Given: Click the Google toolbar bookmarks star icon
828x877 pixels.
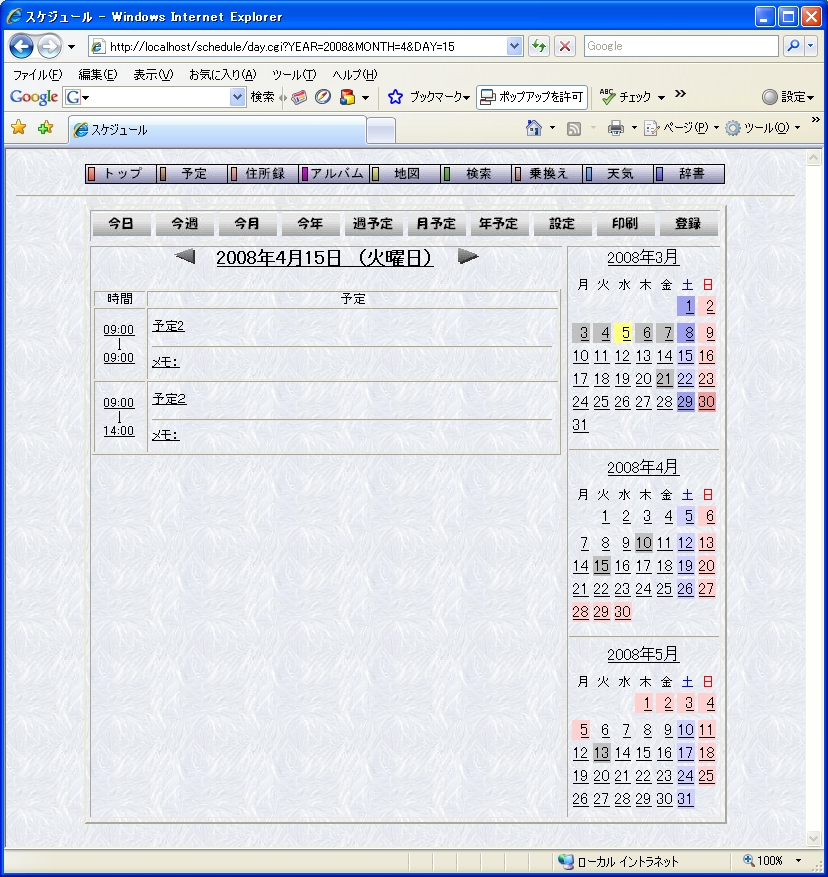Looking at the screenshot, I should pyautogui.click(x=395, y=97).
